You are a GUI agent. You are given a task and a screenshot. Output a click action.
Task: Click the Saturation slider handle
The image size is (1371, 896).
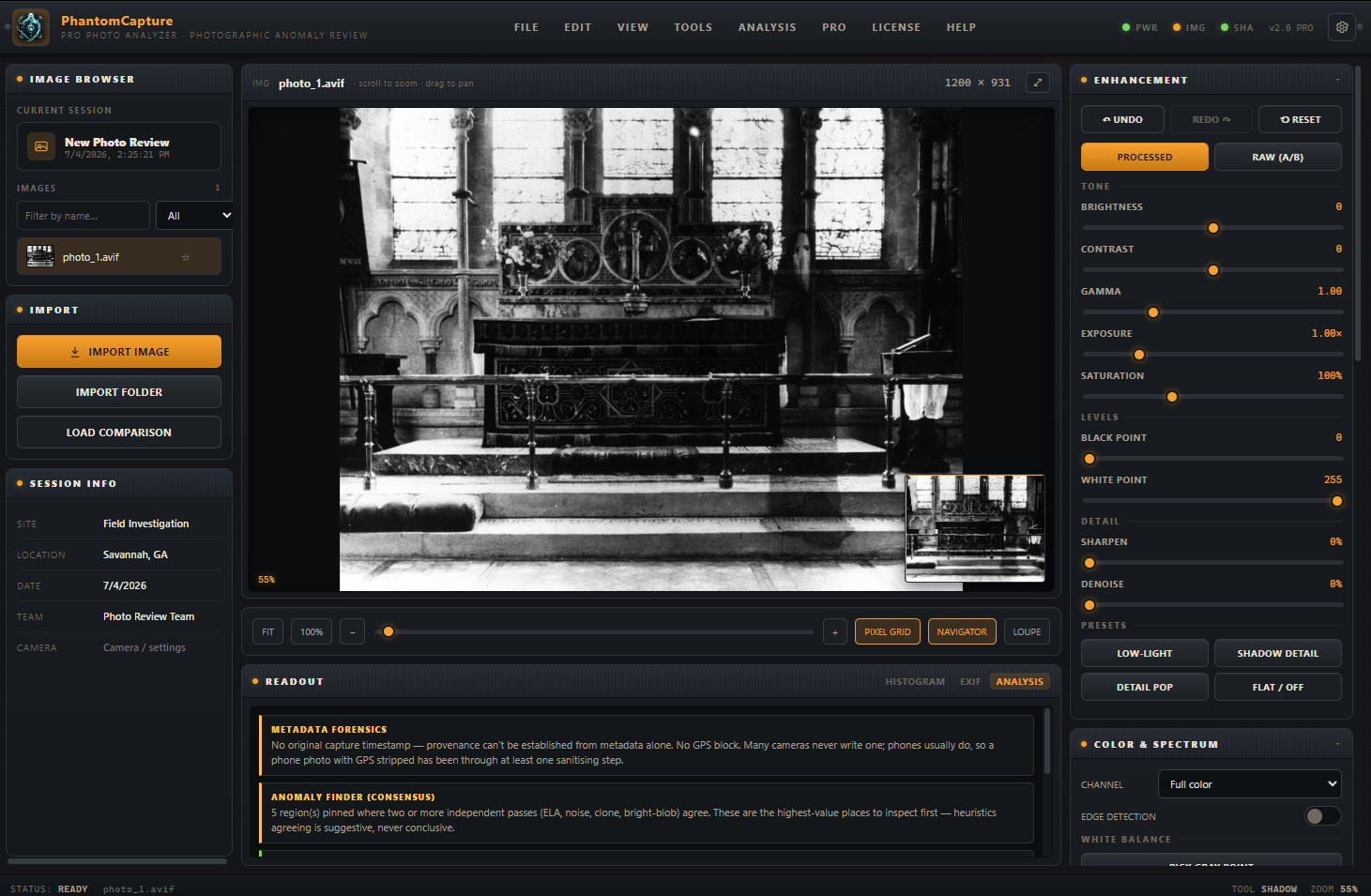click(x=1172, y=397)
